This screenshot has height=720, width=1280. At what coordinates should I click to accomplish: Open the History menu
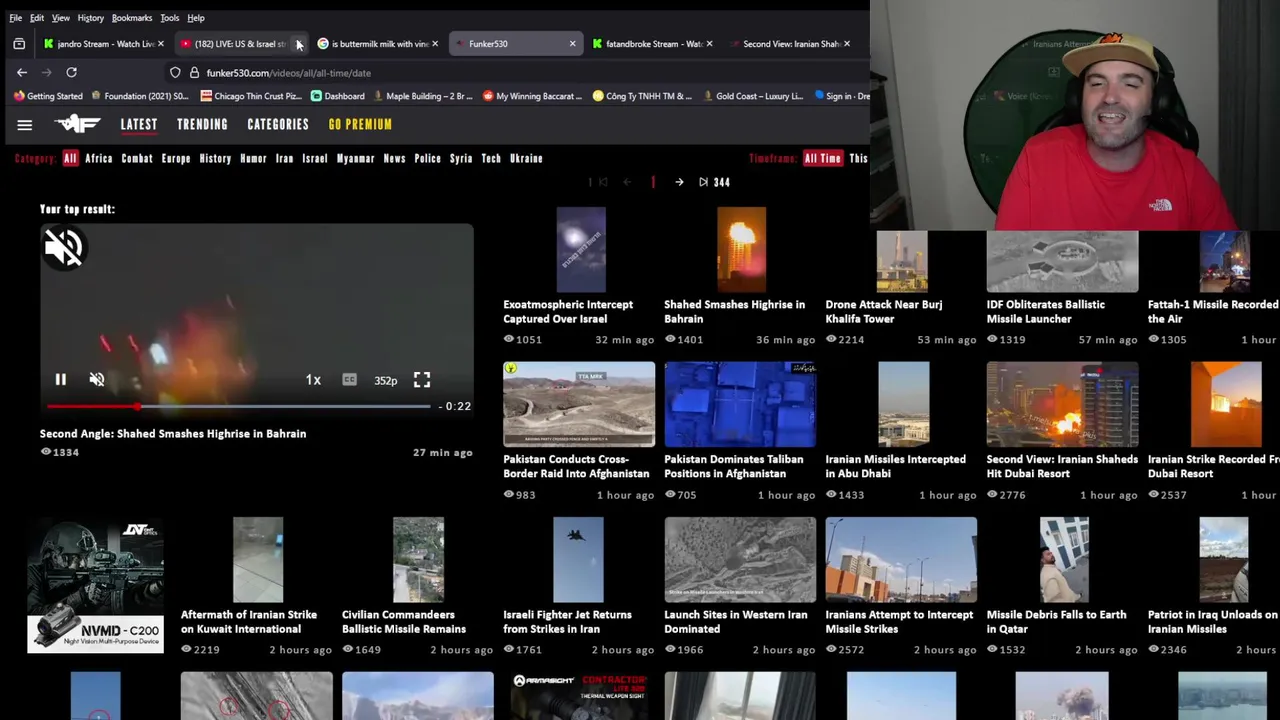point(90,18)
